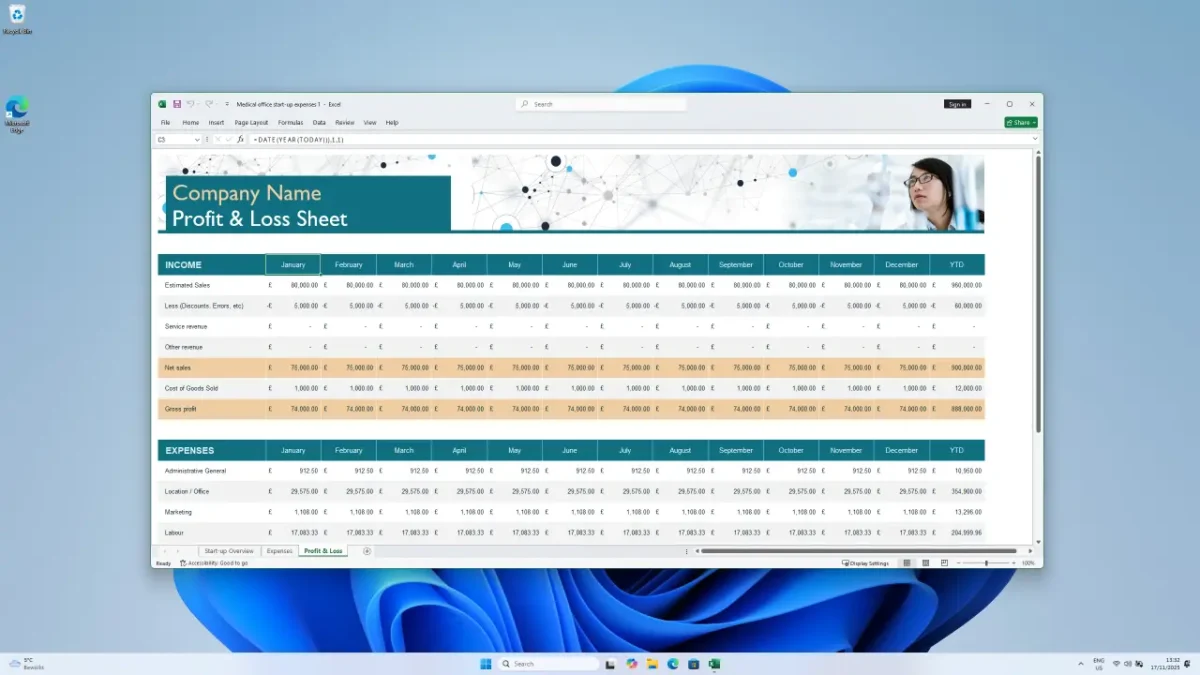Open Display Settings in status bar
Screen dimensions: 1200x675
click(866, 563)
